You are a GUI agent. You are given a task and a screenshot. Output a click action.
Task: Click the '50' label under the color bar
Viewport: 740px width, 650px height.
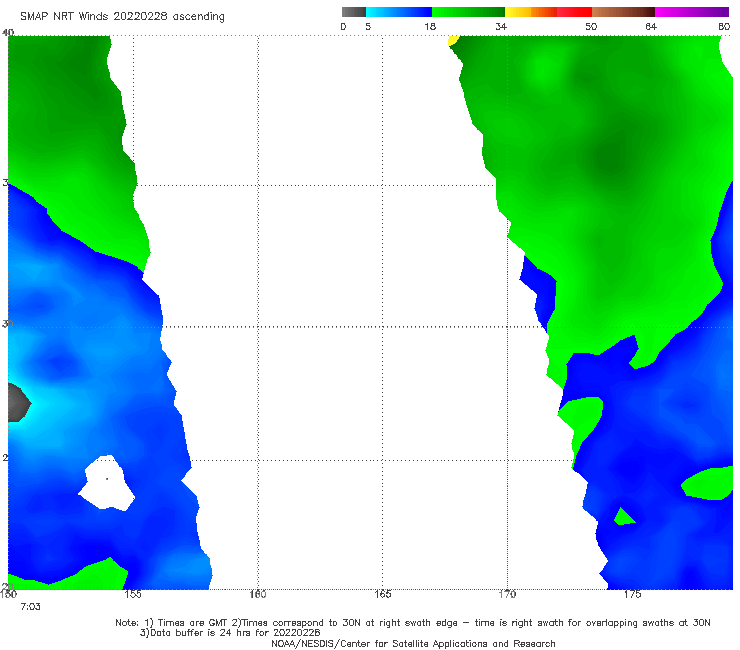pos(591,27)
